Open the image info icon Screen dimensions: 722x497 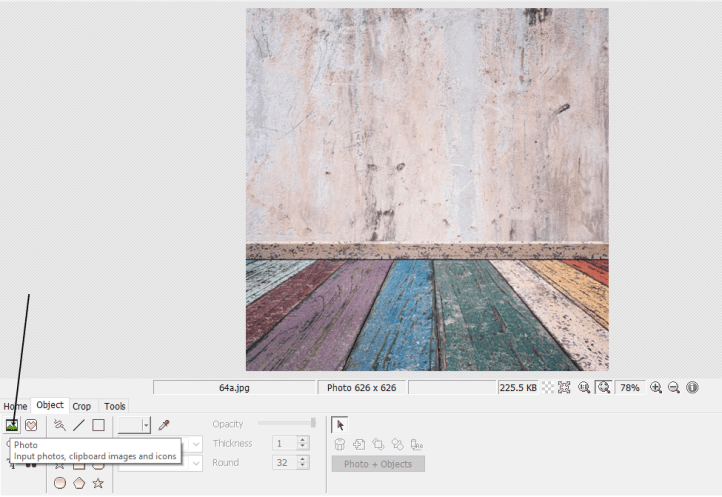click(691, 387)
